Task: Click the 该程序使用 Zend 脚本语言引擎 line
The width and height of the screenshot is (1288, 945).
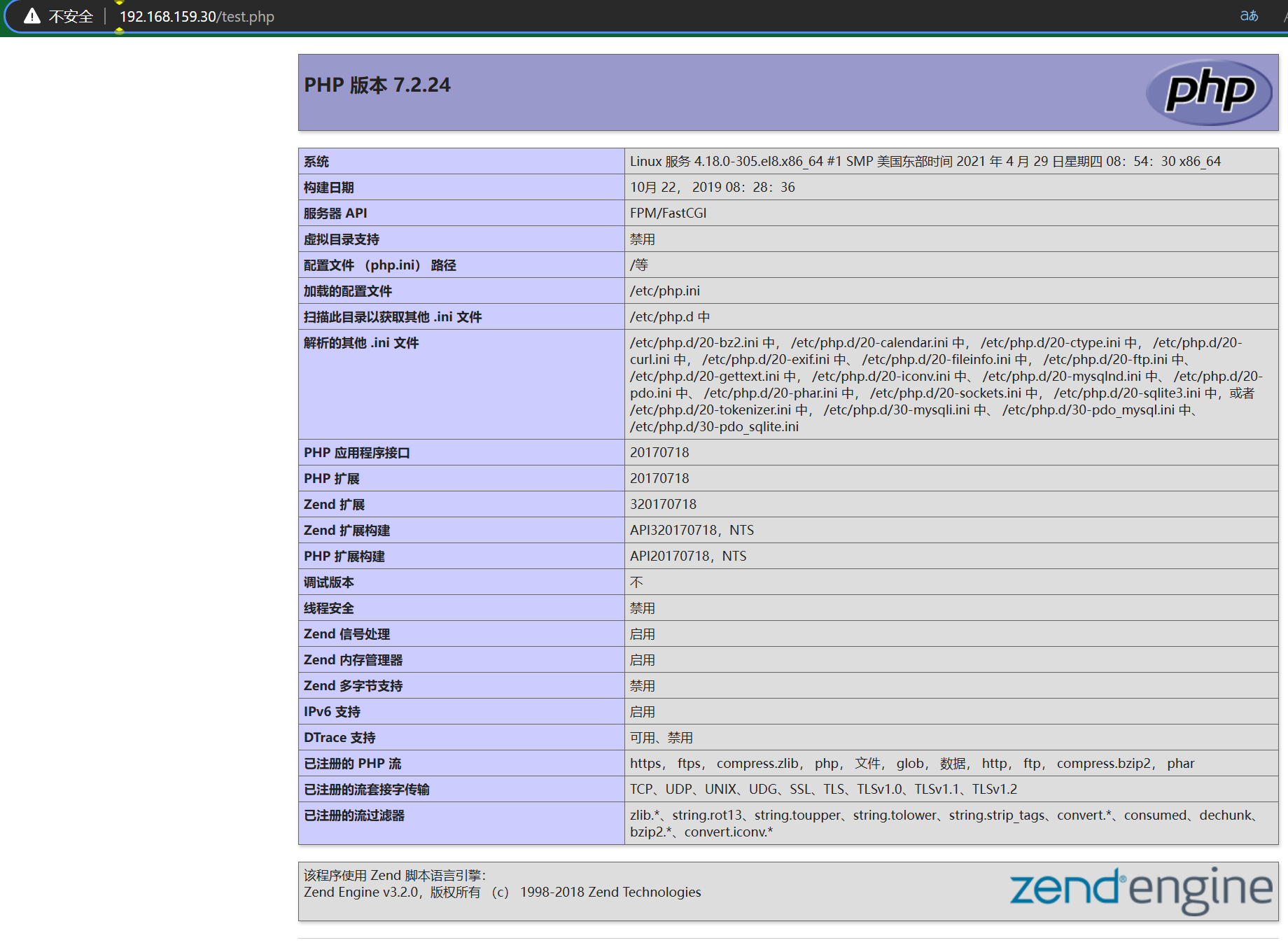Action: pos(395,875)
